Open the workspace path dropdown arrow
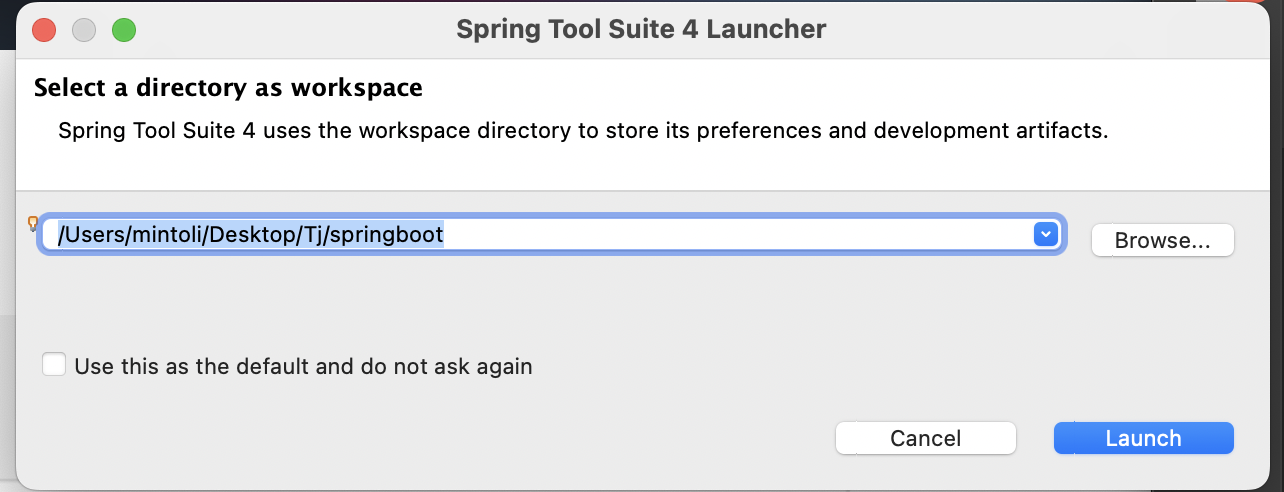The width and height of the screenshot is (1284, 492). pos(1045,234)
